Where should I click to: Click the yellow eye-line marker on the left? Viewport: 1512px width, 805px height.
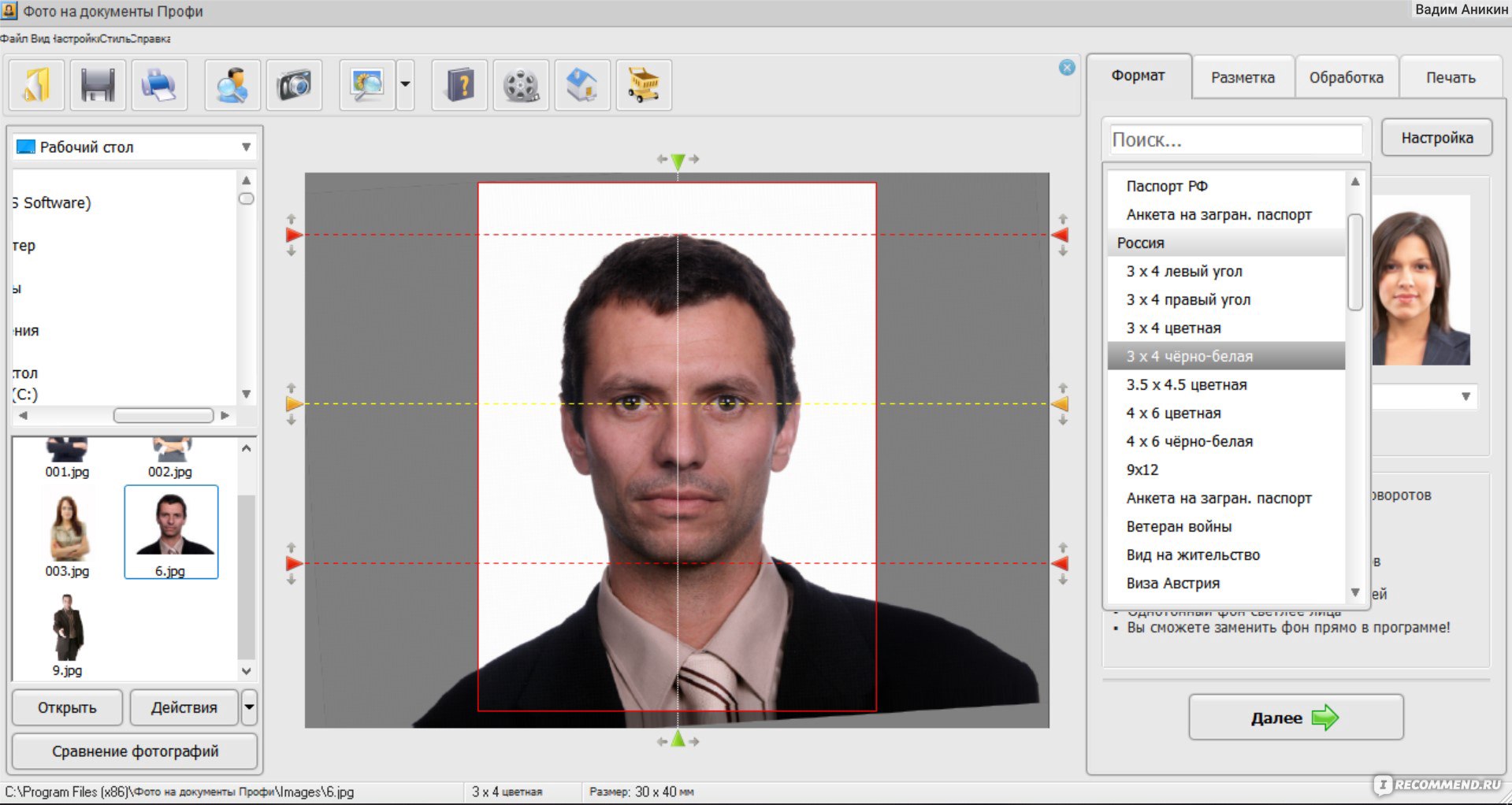point(294,404)
